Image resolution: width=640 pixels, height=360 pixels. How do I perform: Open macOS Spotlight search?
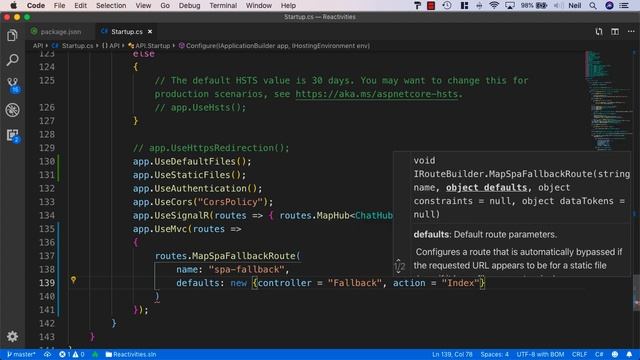[x=593, y=5]
